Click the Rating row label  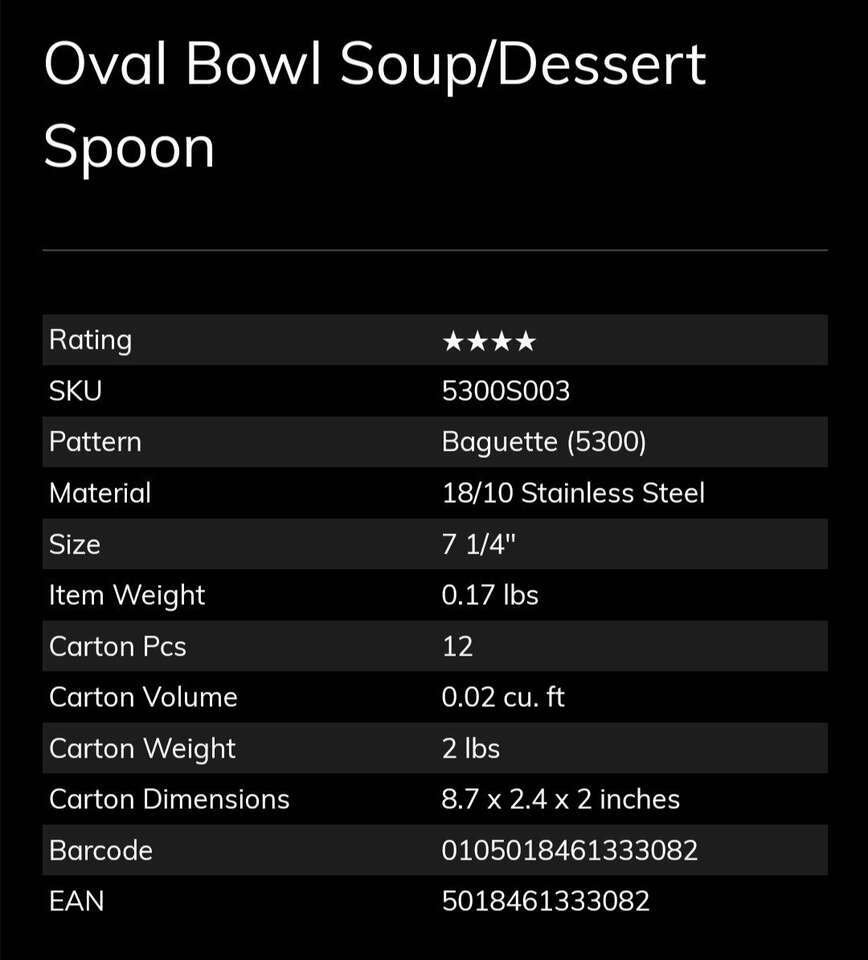(90, 340)
